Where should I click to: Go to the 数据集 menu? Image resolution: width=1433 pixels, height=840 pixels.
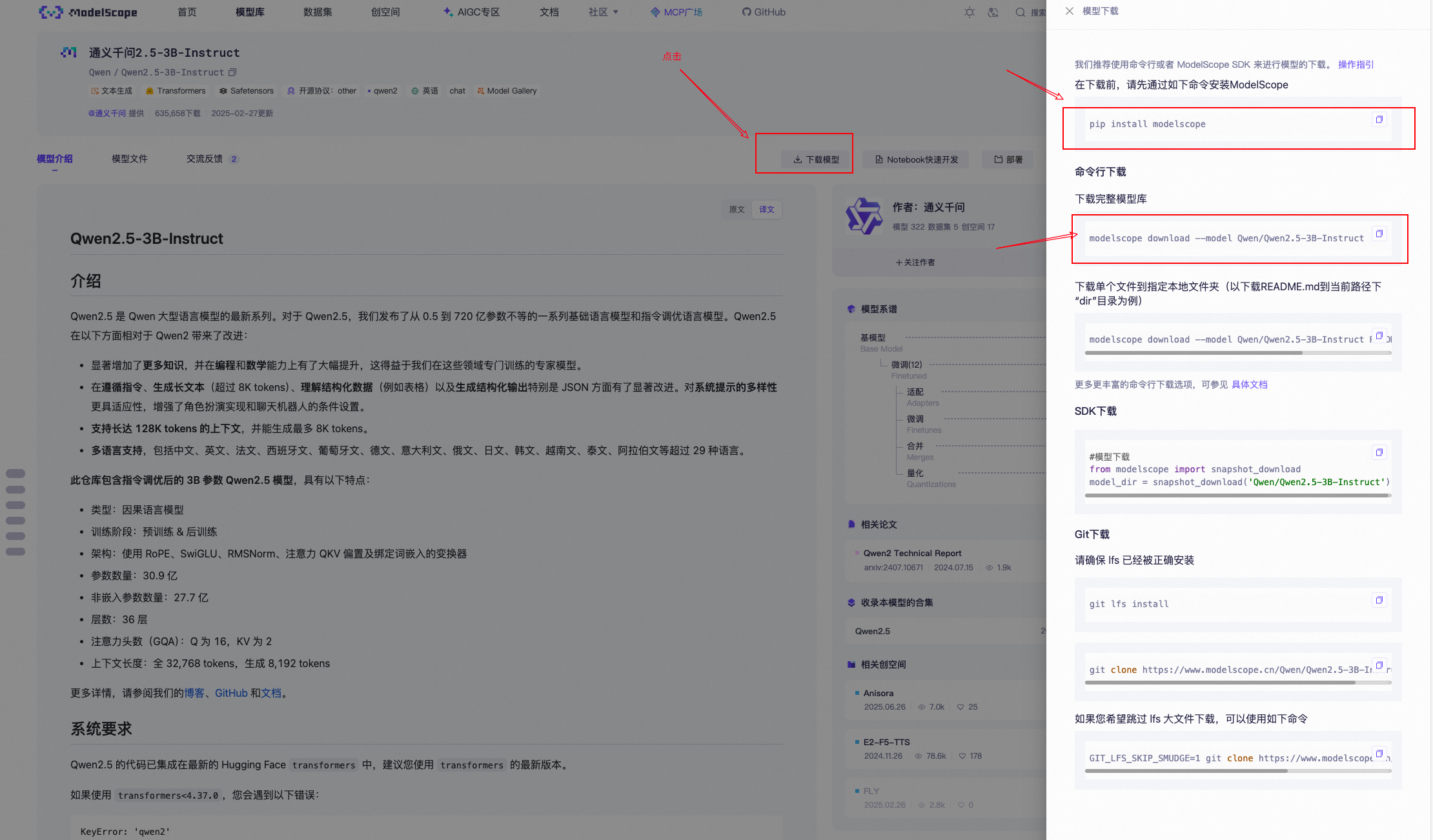pyautogui.click(x=318, y=12)
